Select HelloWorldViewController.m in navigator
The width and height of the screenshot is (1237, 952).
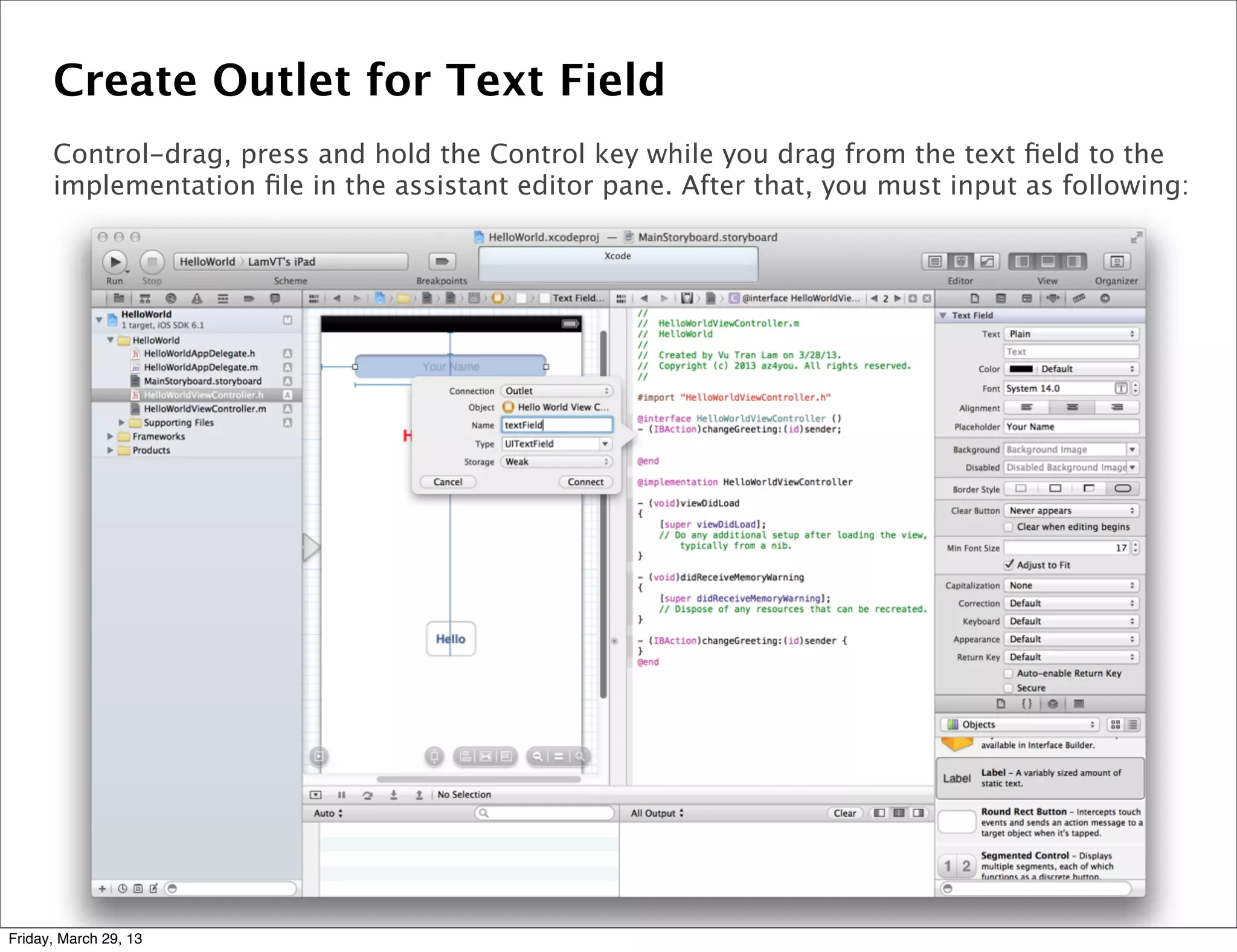tap(205, 409)
